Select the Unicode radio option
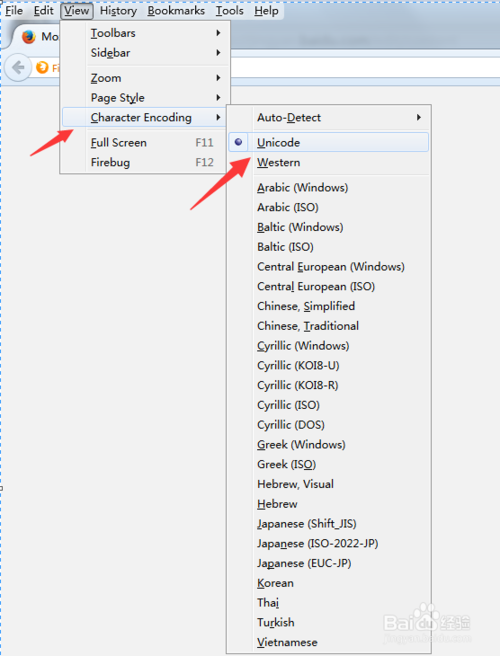The width and height of the screenshot is (500, 656). point(328,142)
